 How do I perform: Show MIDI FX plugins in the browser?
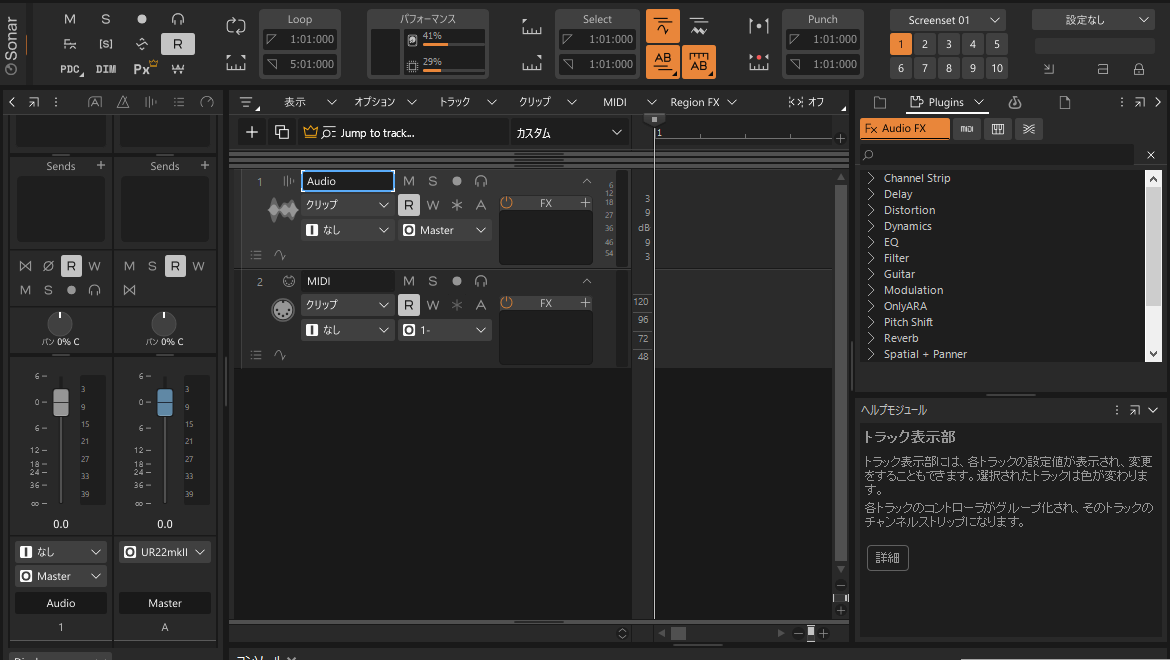coord(967,129)
